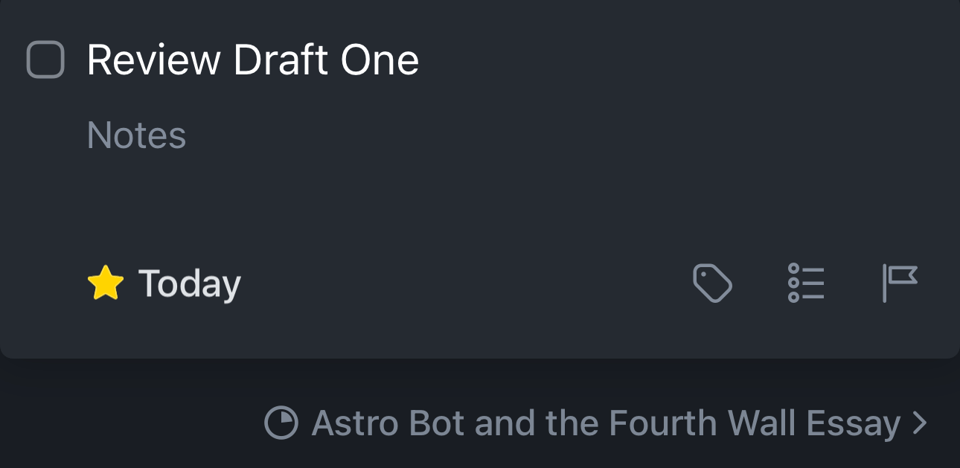Click the word One in the title
Screen dimensions: 960x468
380,60
